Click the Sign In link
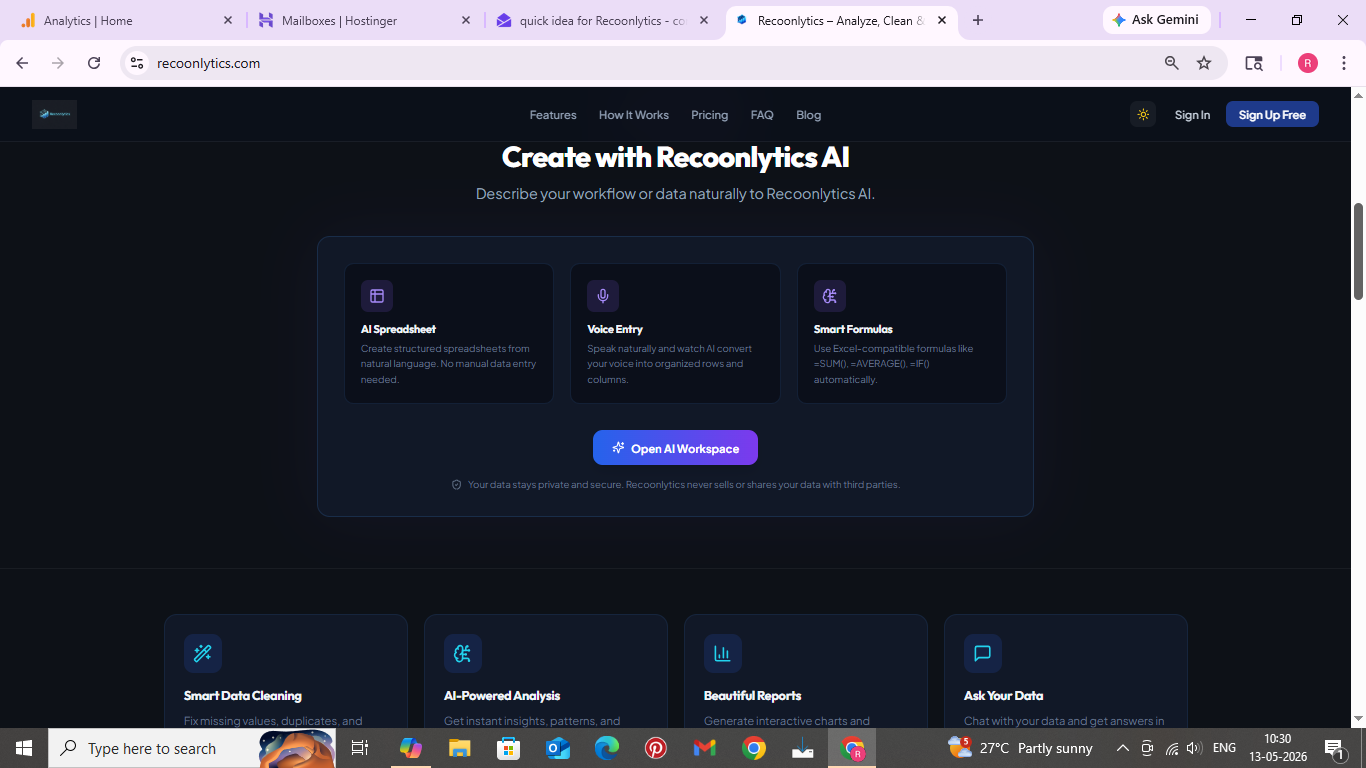 point(1192,115)
